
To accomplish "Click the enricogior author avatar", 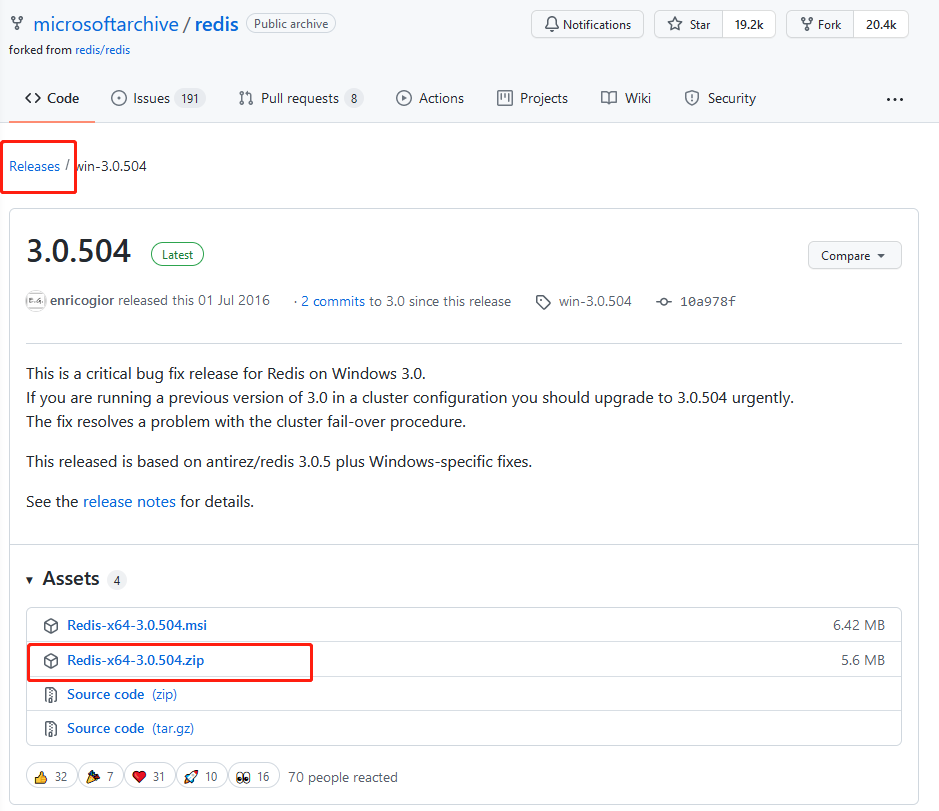I will (x=35, y=301).
